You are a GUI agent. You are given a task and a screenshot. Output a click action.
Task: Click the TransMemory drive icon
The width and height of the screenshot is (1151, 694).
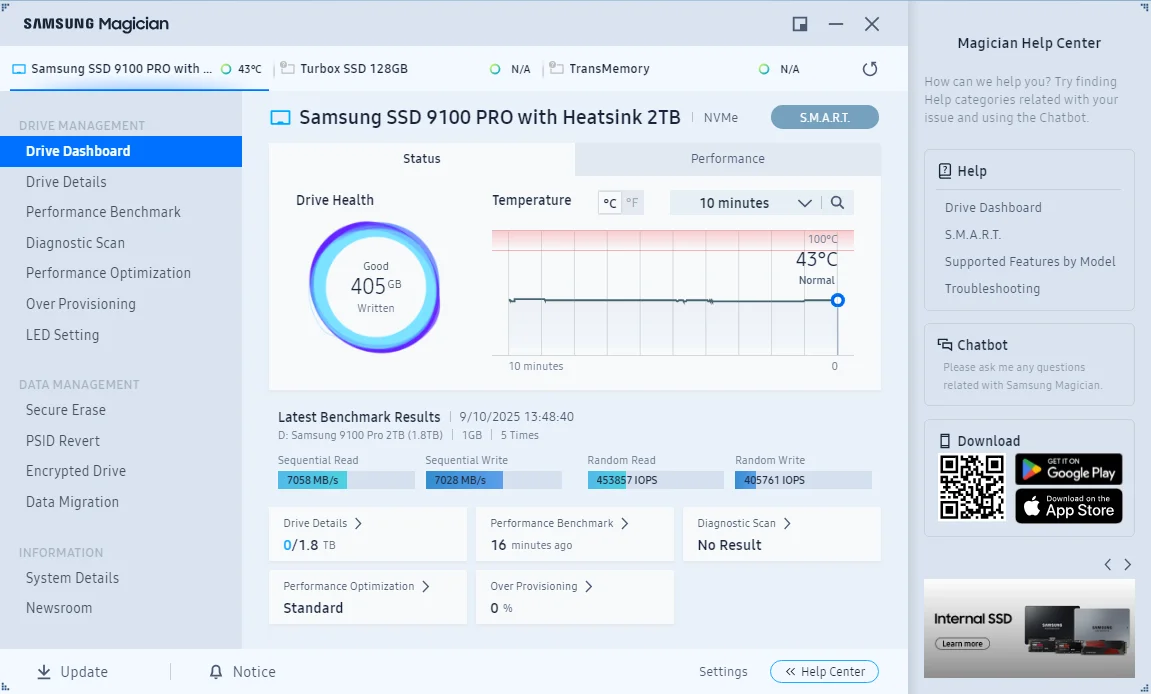click(x=556, y=69)
